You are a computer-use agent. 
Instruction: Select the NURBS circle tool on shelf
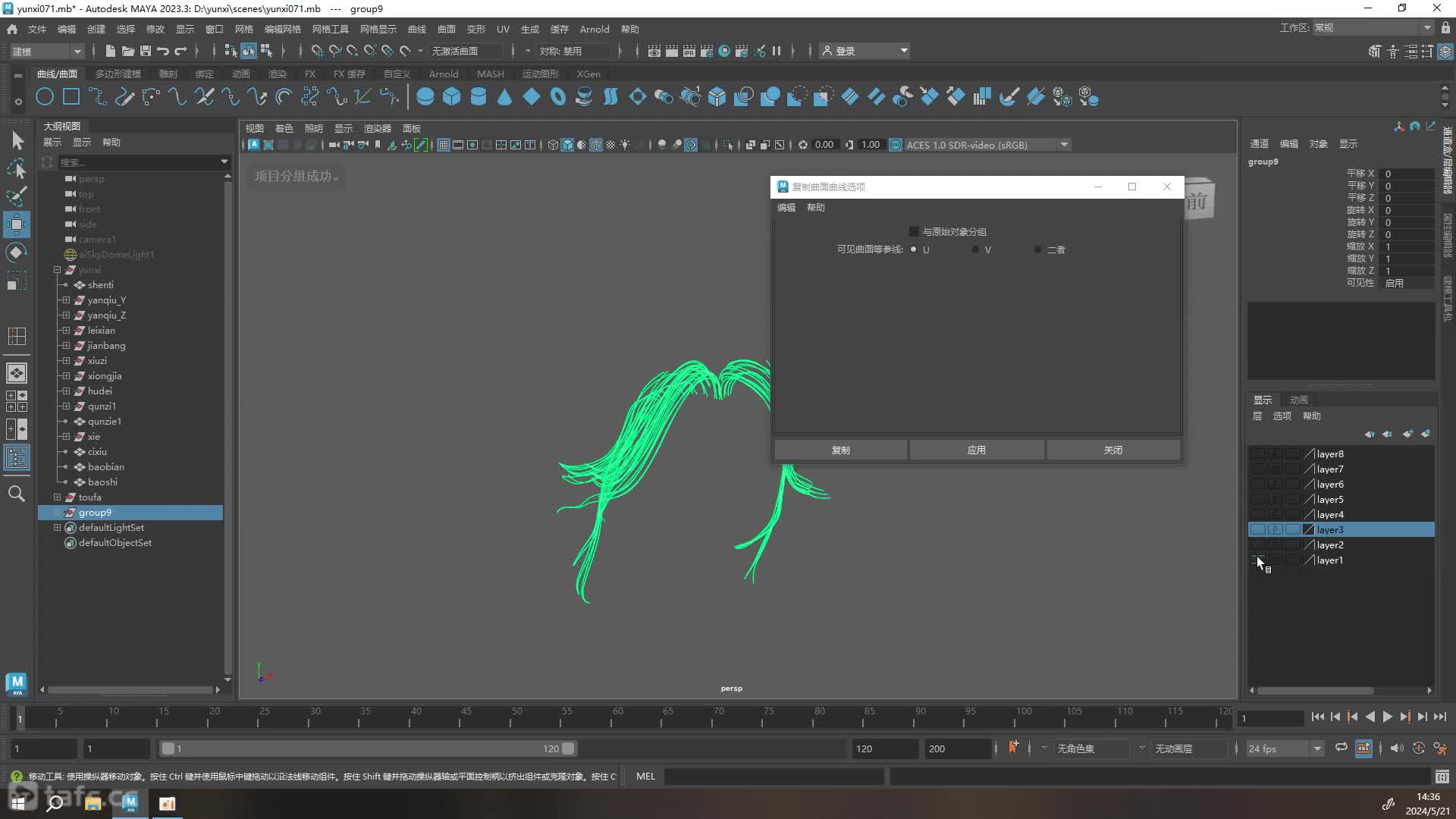[45, 97]
